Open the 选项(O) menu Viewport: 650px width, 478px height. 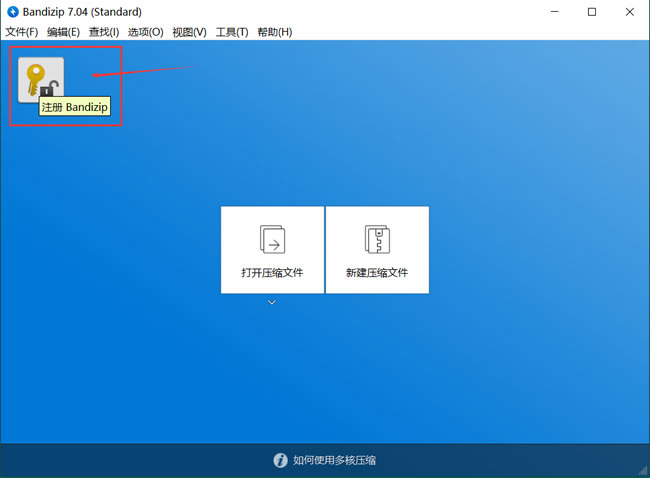tap(146, 32)
